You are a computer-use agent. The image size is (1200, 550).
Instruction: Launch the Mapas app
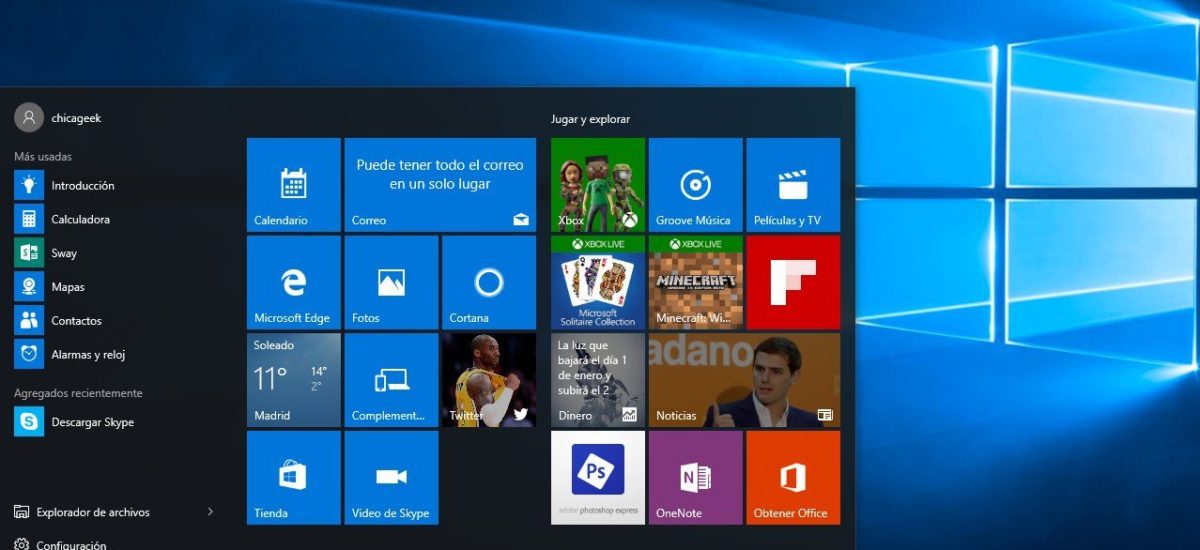(115, 287)
